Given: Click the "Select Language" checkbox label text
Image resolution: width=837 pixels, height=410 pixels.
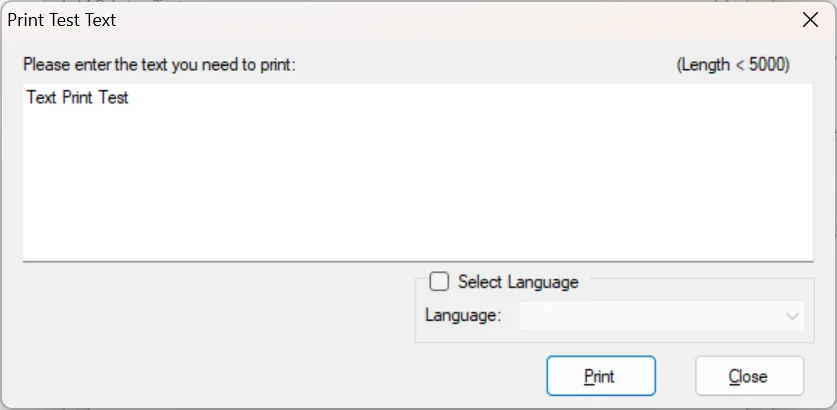Looking at the screenshot, I should [x=518, y=282].
